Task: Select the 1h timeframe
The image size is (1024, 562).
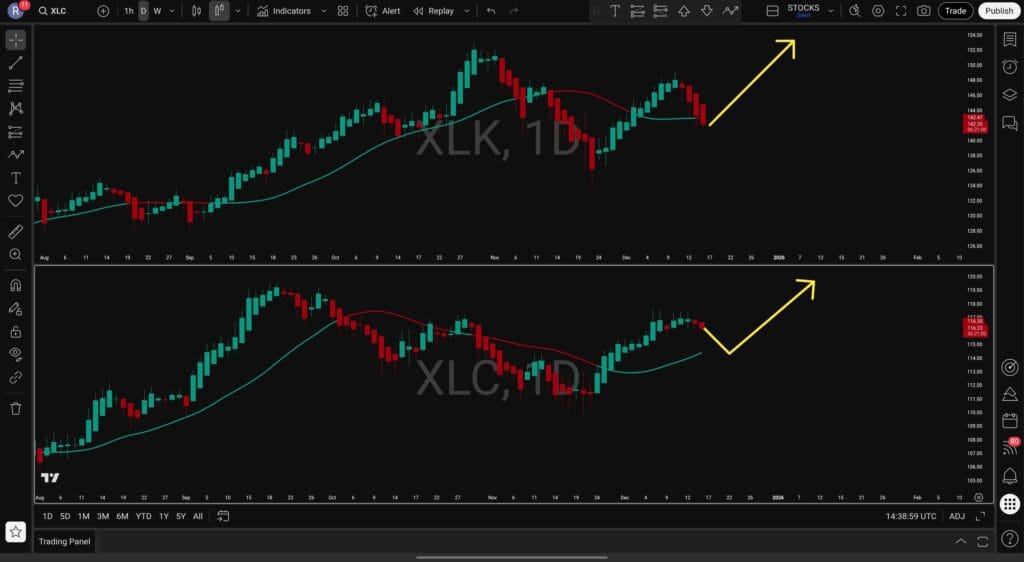Action: pos(129,11)
